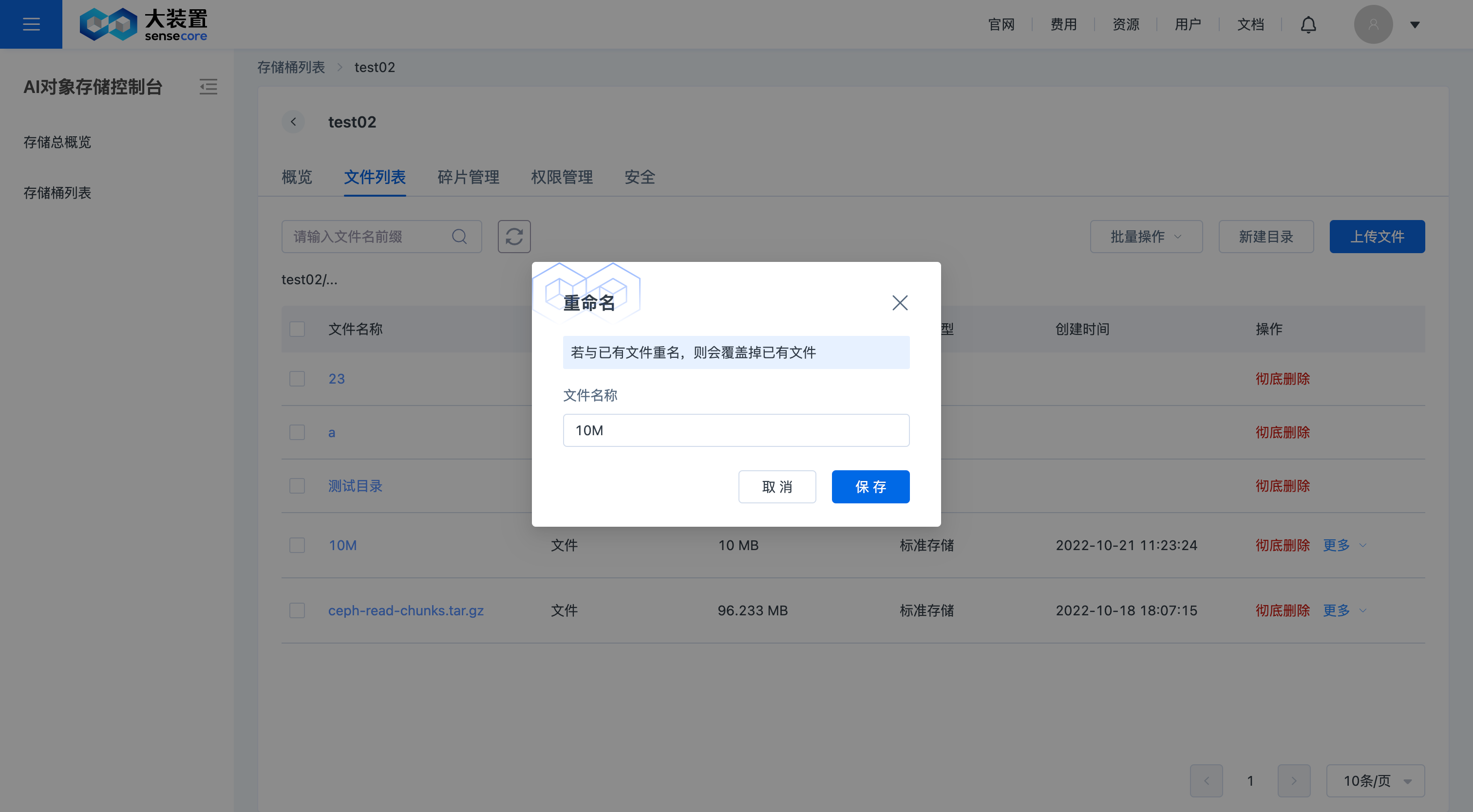This screenshot has width=1473, height=812.
Task: Go back using the arrow beside test02
Action: click(293, 122)
